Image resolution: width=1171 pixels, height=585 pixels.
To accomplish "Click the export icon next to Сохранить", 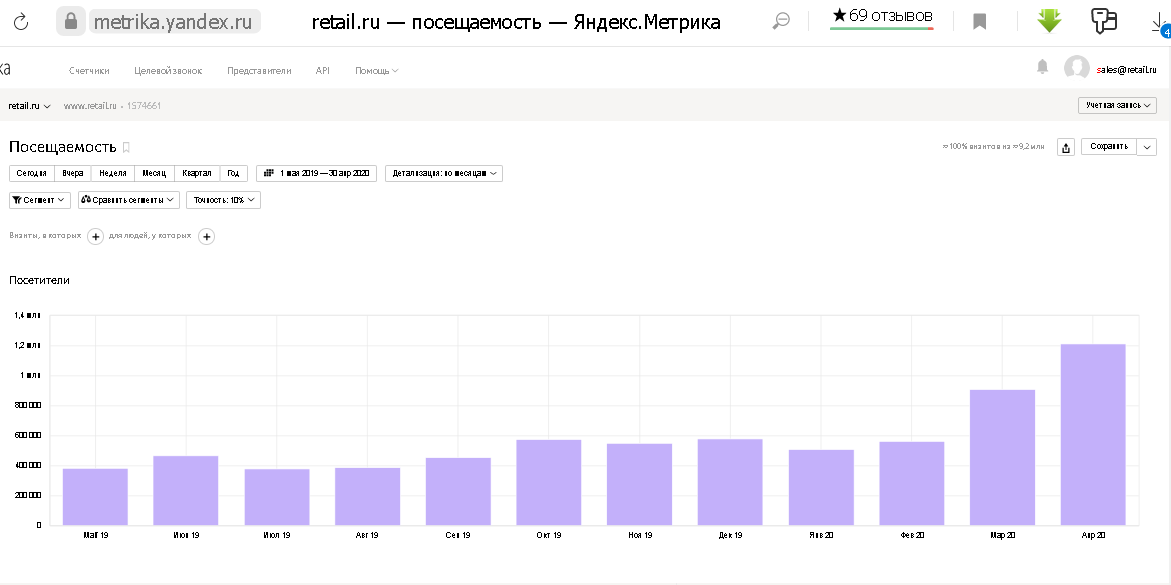I will (1066, 146).
